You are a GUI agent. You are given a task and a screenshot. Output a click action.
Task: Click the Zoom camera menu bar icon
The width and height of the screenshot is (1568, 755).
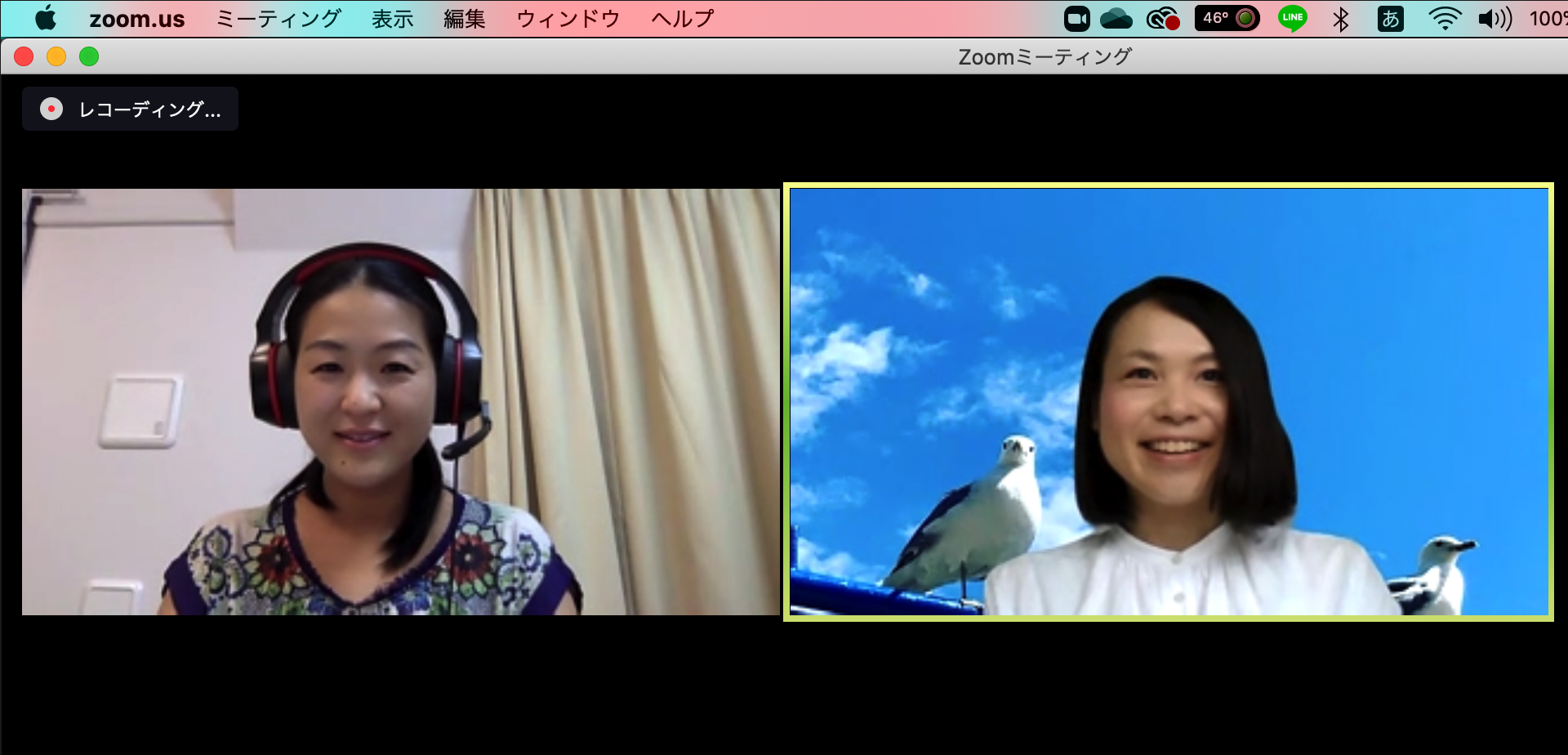pos(1077,18)
